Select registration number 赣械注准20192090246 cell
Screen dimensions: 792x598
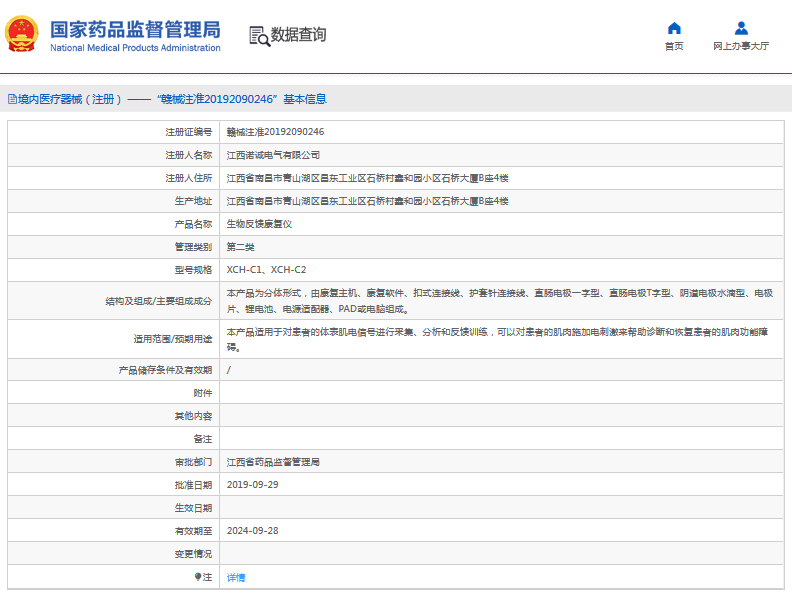(x=275, y=132)
